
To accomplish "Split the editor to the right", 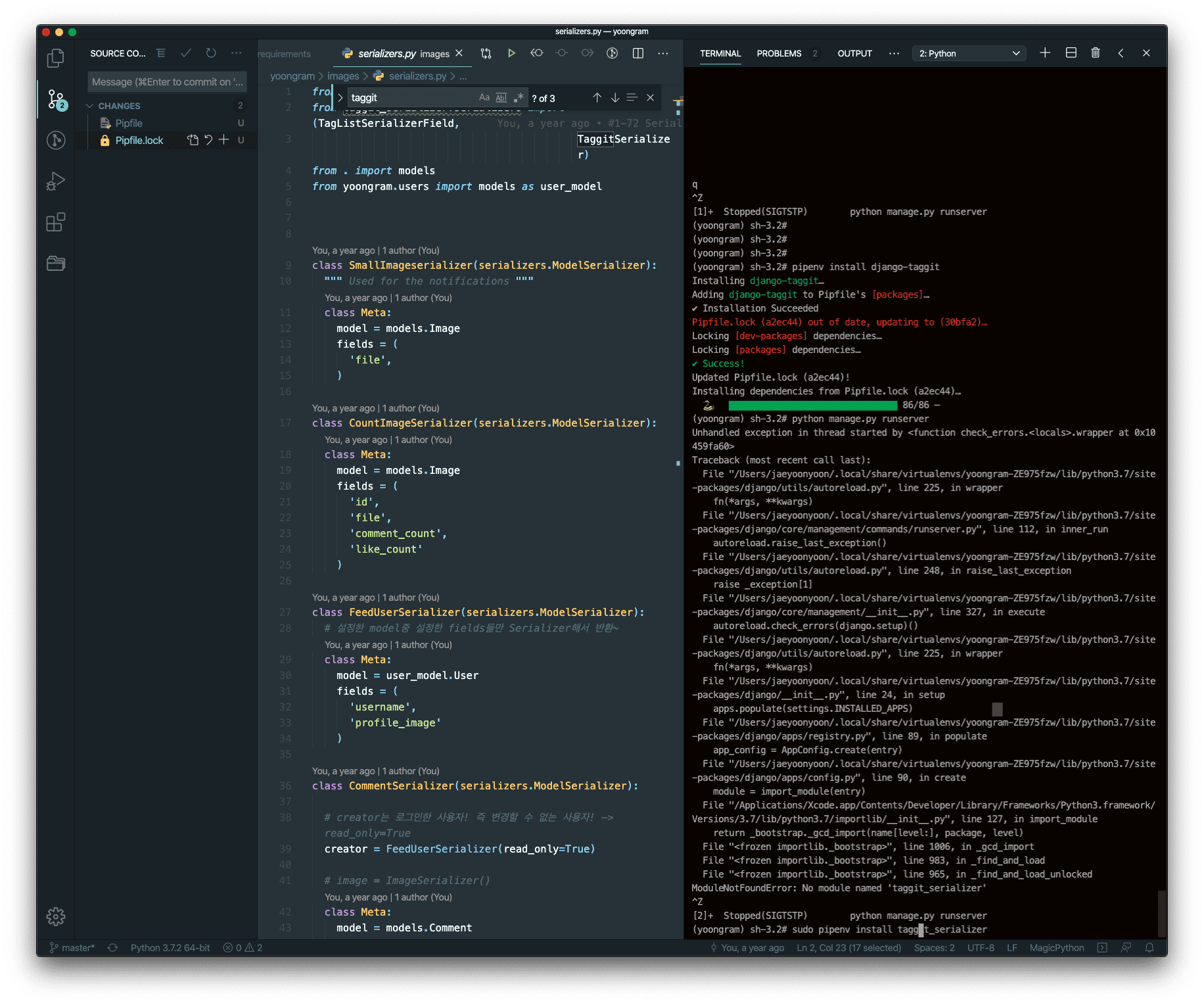I will (x=637, y=53).
